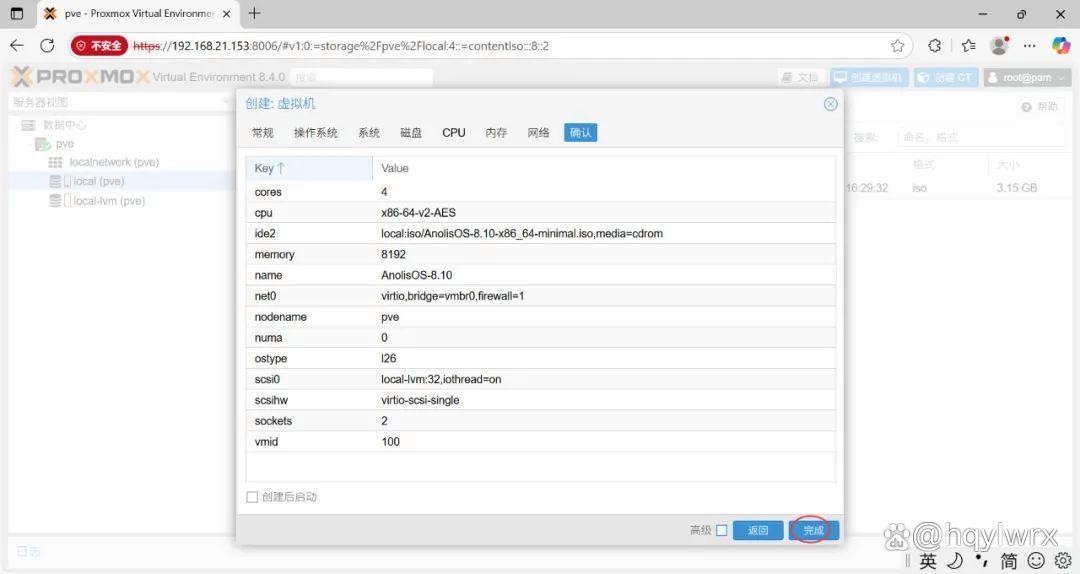Click the 返回 back button
Viewport: 1080px width, 574px height.
(x=758, y=530)
